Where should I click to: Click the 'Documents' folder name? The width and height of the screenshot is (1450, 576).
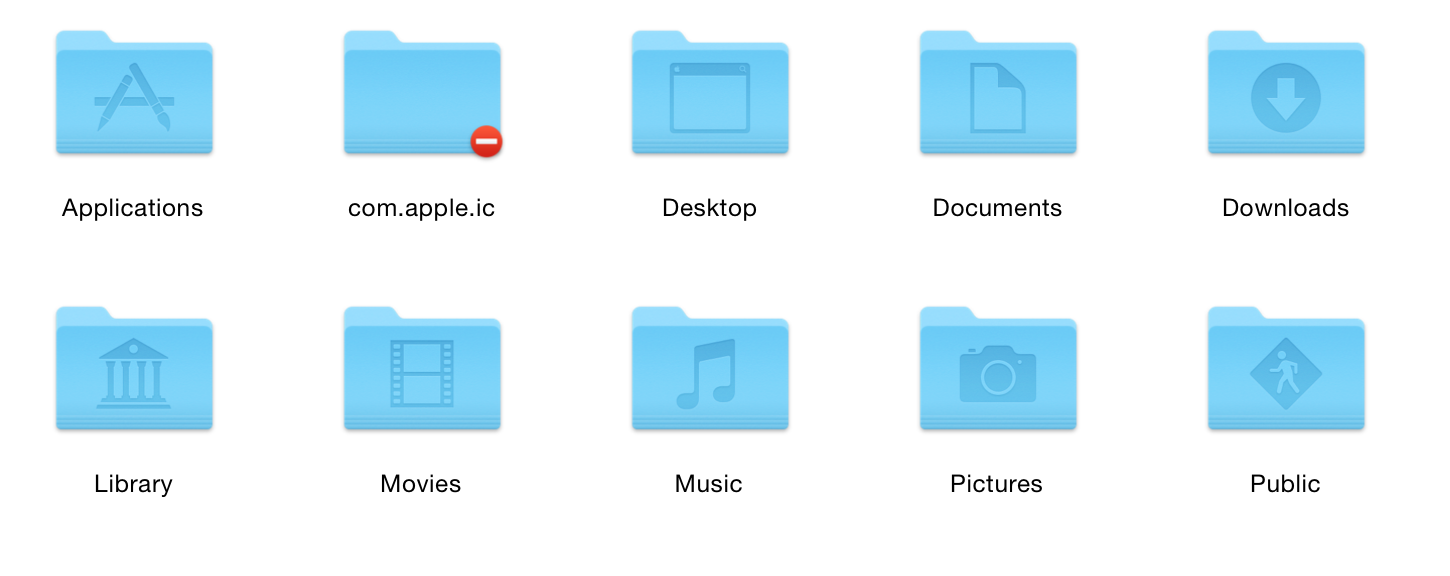pyautogui.click(x=998, y=208)
